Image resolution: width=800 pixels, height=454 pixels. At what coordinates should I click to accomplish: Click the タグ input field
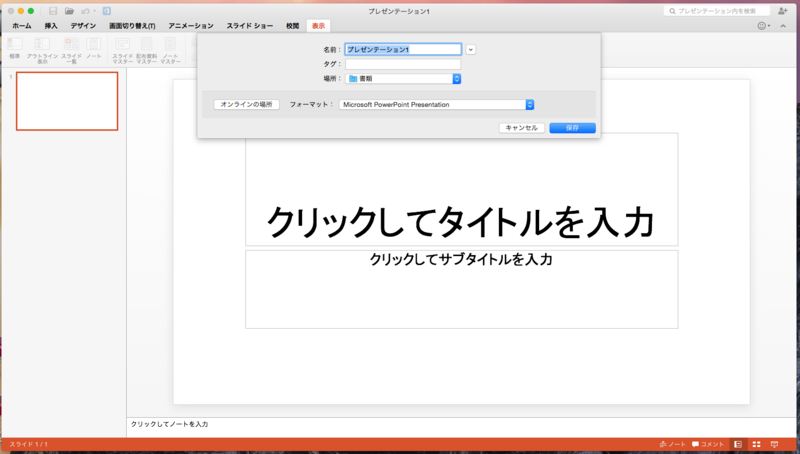pos(403,64)
